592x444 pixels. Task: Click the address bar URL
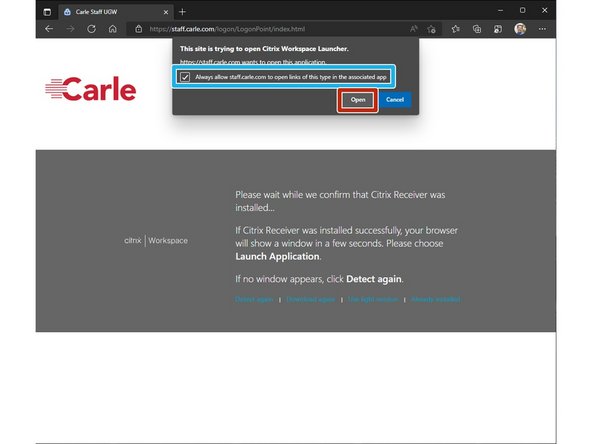coord(227,29)
